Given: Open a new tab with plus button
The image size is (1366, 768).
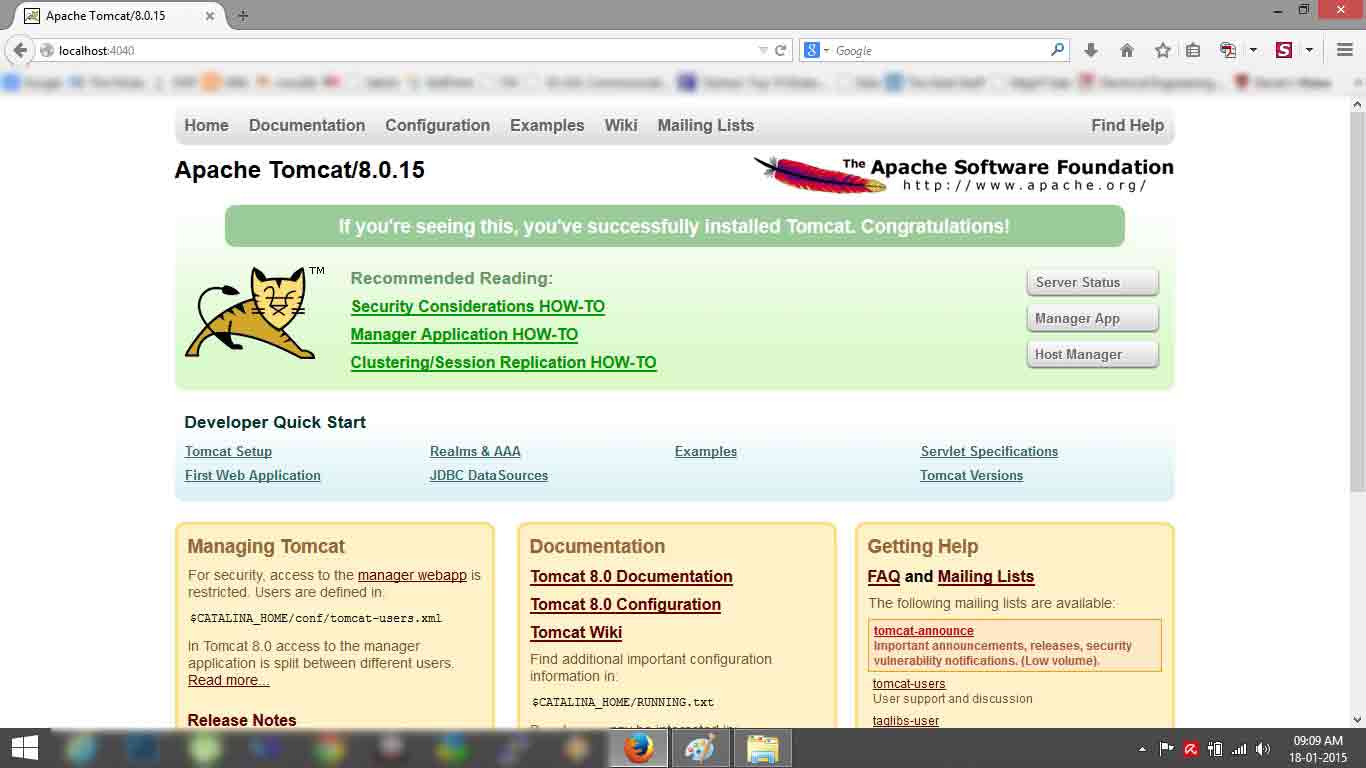Looking at the screenshot, I should pyautogui.click(x=243, y=16).
